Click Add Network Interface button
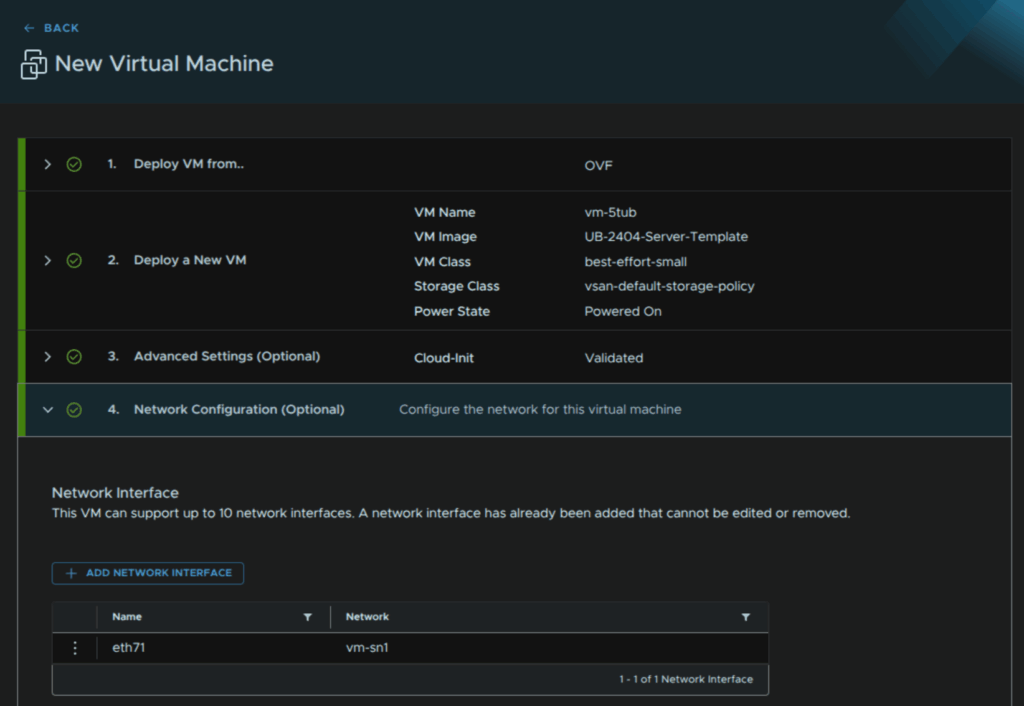 (x=148, y=573)
